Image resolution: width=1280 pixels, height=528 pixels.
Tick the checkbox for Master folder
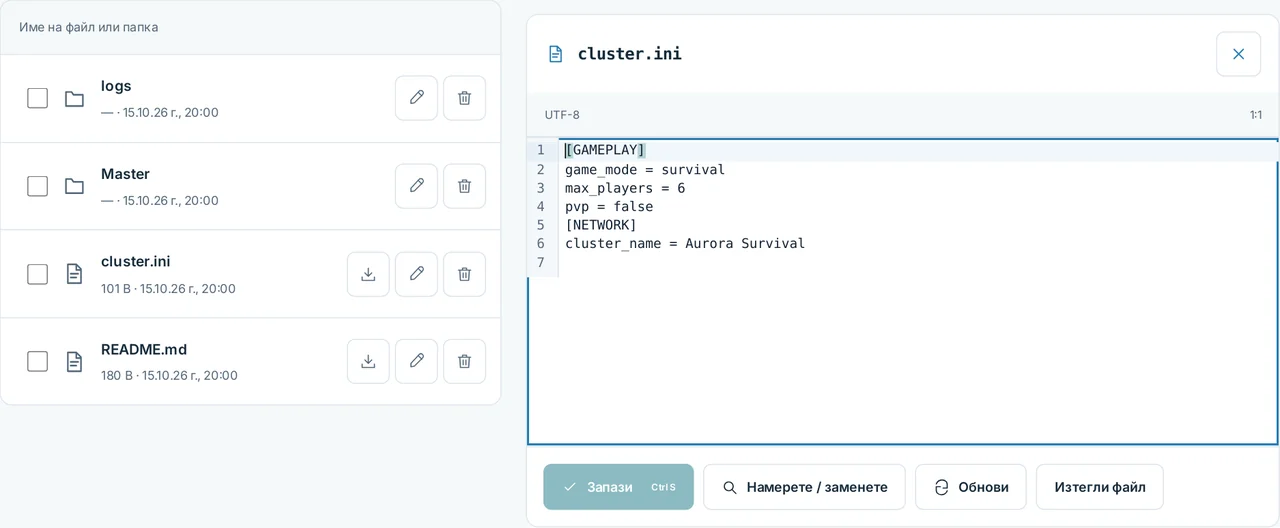[x=37, y=186]
